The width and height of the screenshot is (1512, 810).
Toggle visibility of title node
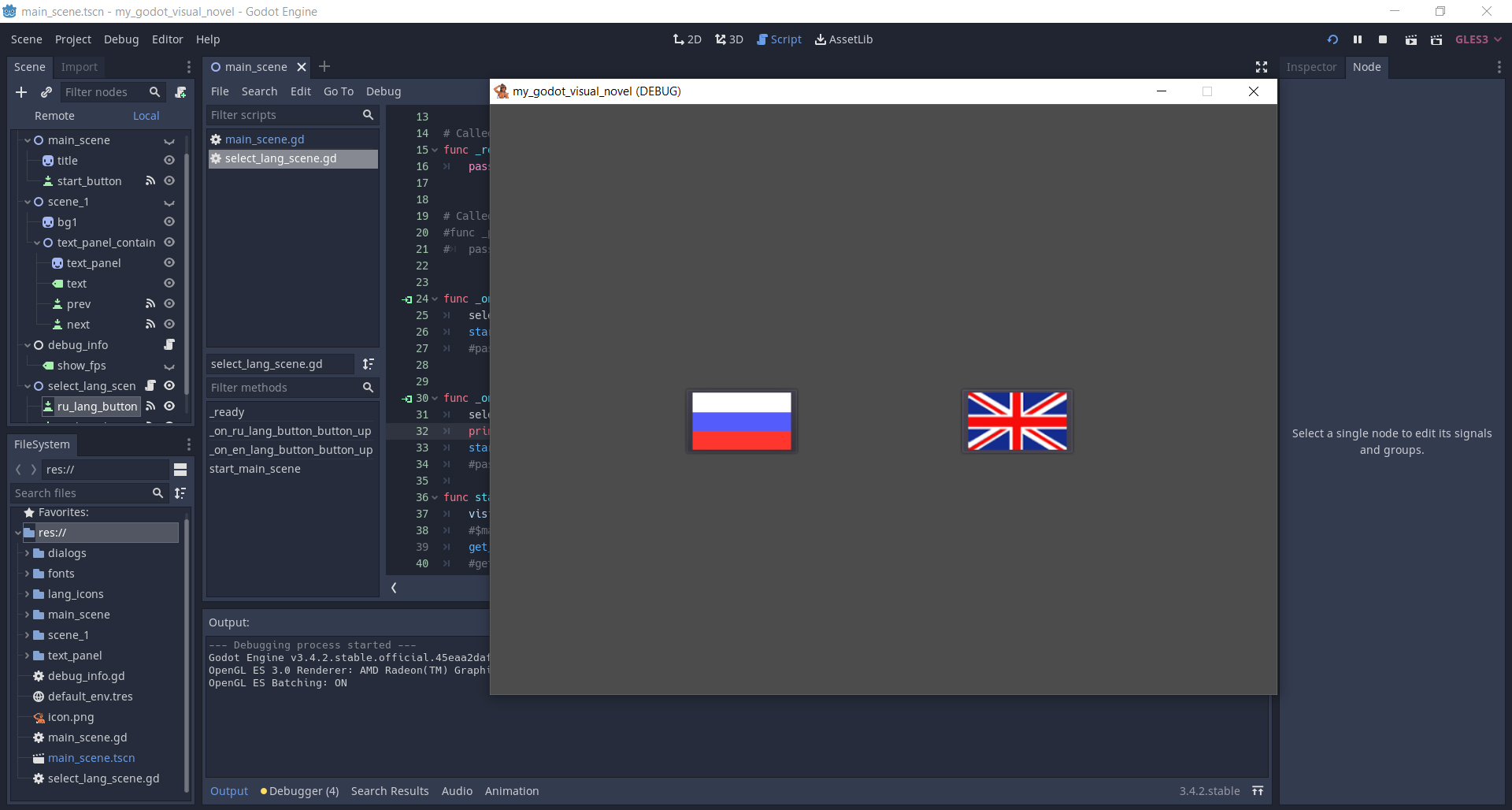click(169, 161)
